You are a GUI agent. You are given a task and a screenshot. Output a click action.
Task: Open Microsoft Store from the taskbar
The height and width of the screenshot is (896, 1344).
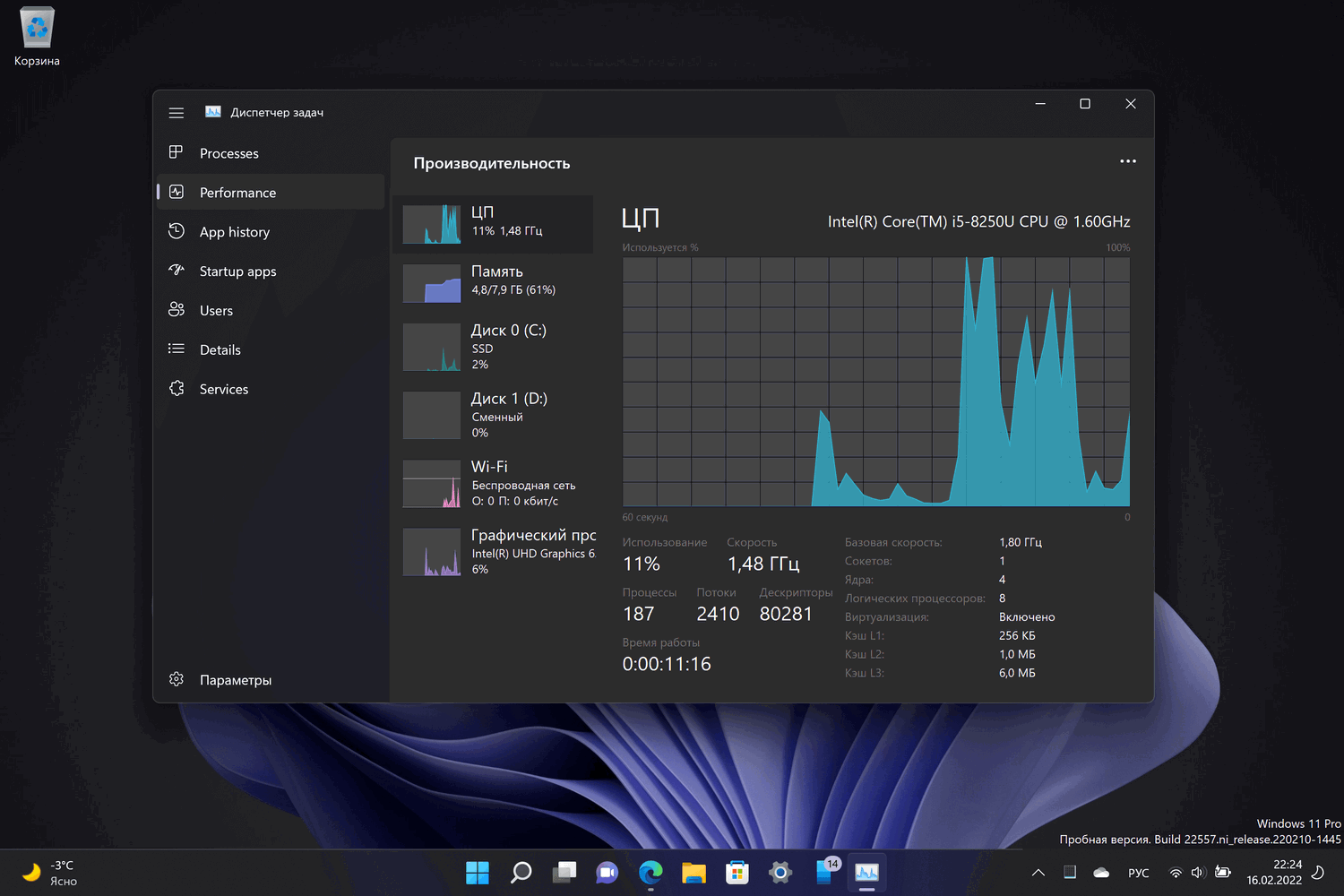click(x=737, y=872)
